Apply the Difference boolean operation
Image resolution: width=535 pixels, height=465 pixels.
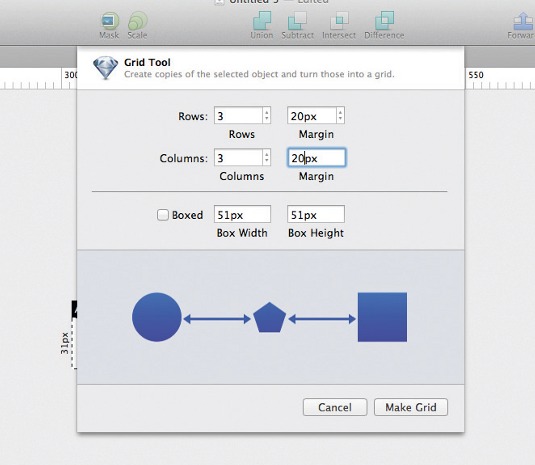384,20
